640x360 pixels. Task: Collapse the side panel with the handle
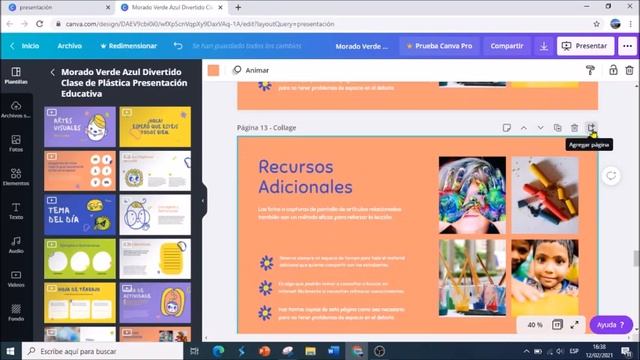203,200
